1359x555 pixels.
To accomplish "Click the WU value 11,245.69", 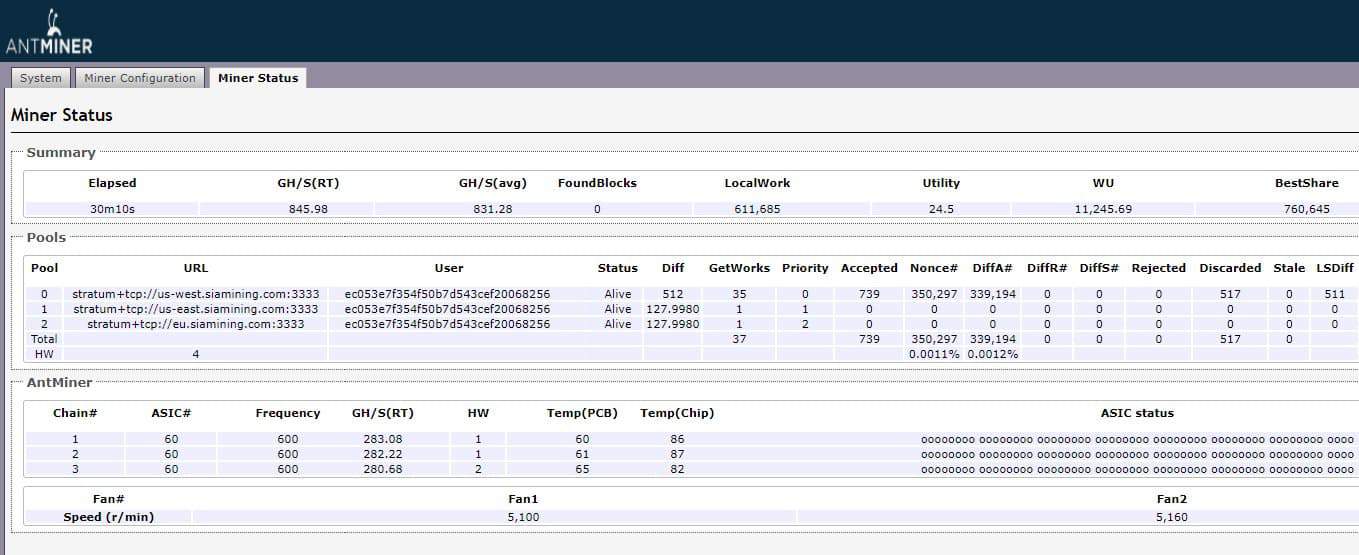I will pyautogui.click(x=1104, y=209).
